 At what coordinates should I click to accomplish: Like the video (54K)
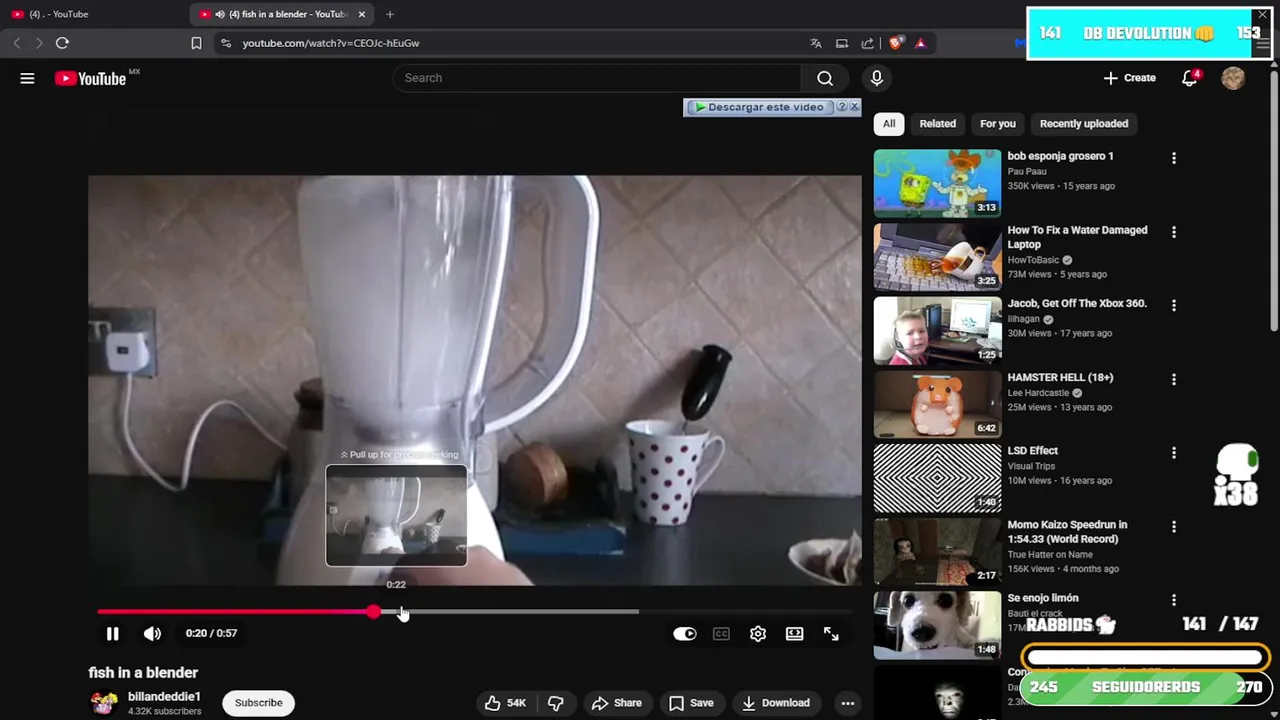coord(506,703)
